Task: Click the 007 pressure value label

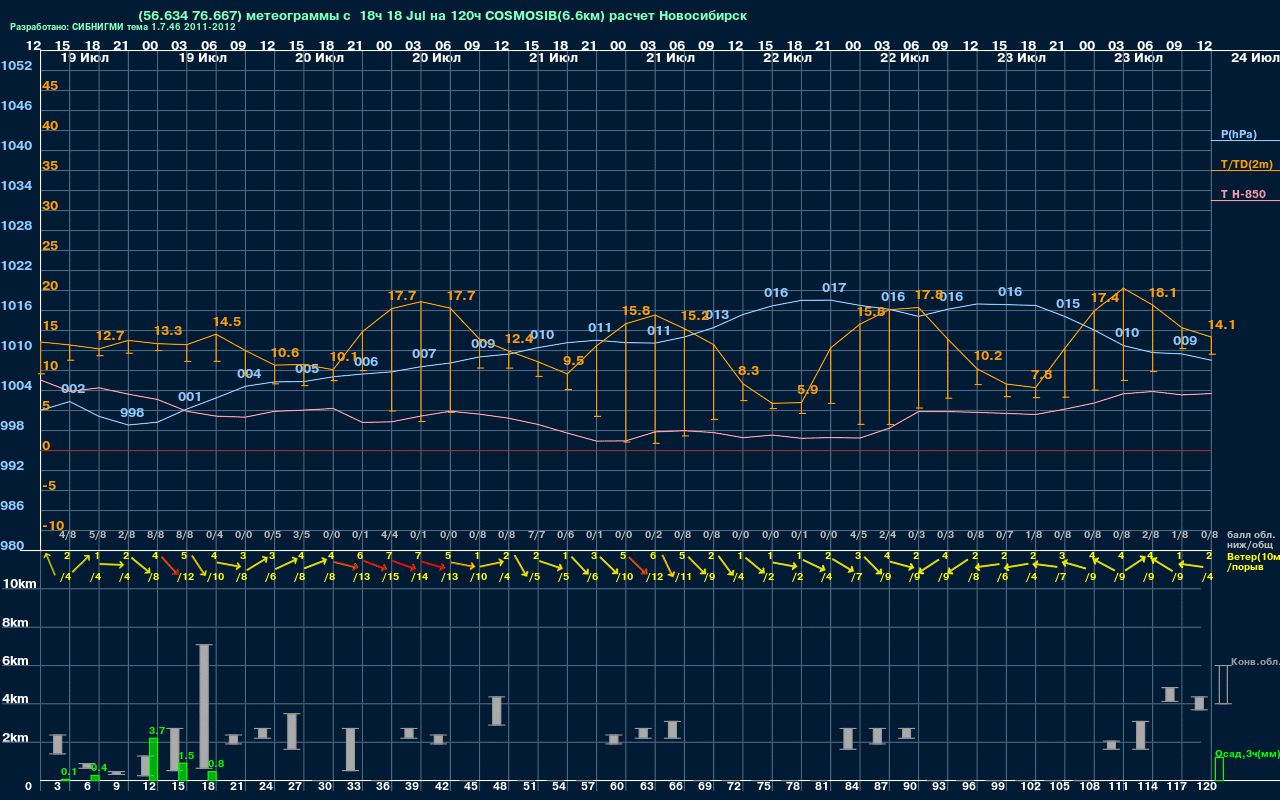Action: (x=424, y=354)
